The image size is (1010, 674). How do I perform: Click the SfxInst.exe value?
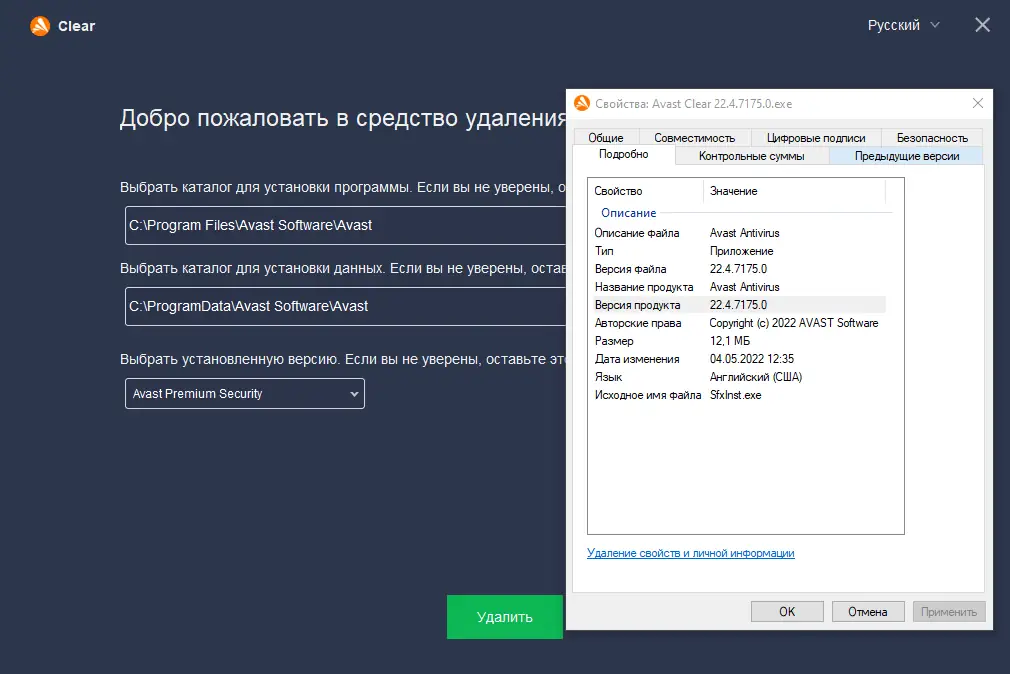tap(736, 395)
